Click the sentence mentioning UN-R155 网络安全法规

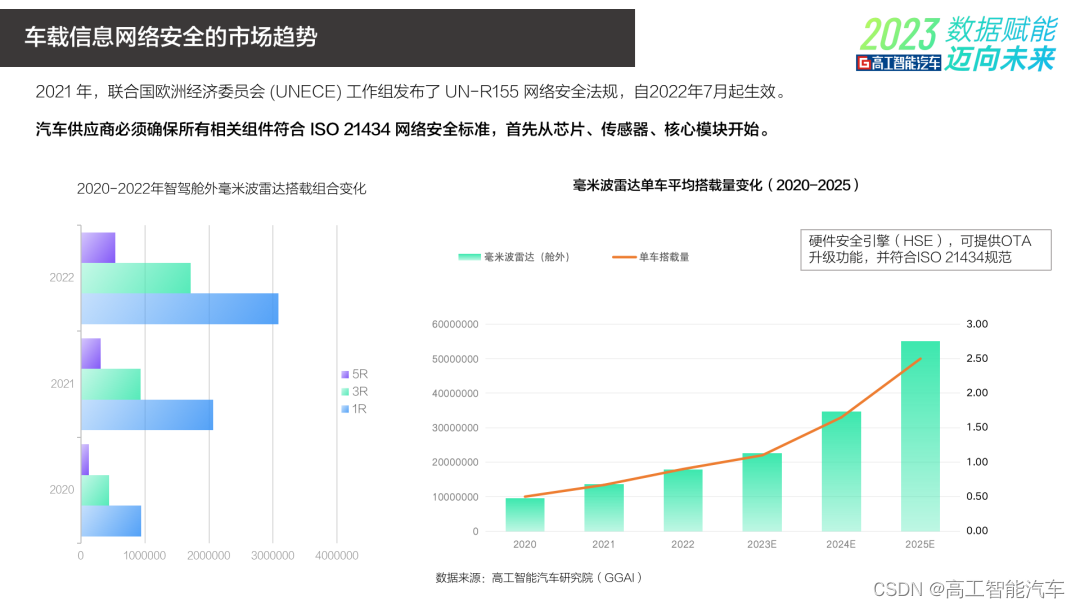click(x=412, y=92)
